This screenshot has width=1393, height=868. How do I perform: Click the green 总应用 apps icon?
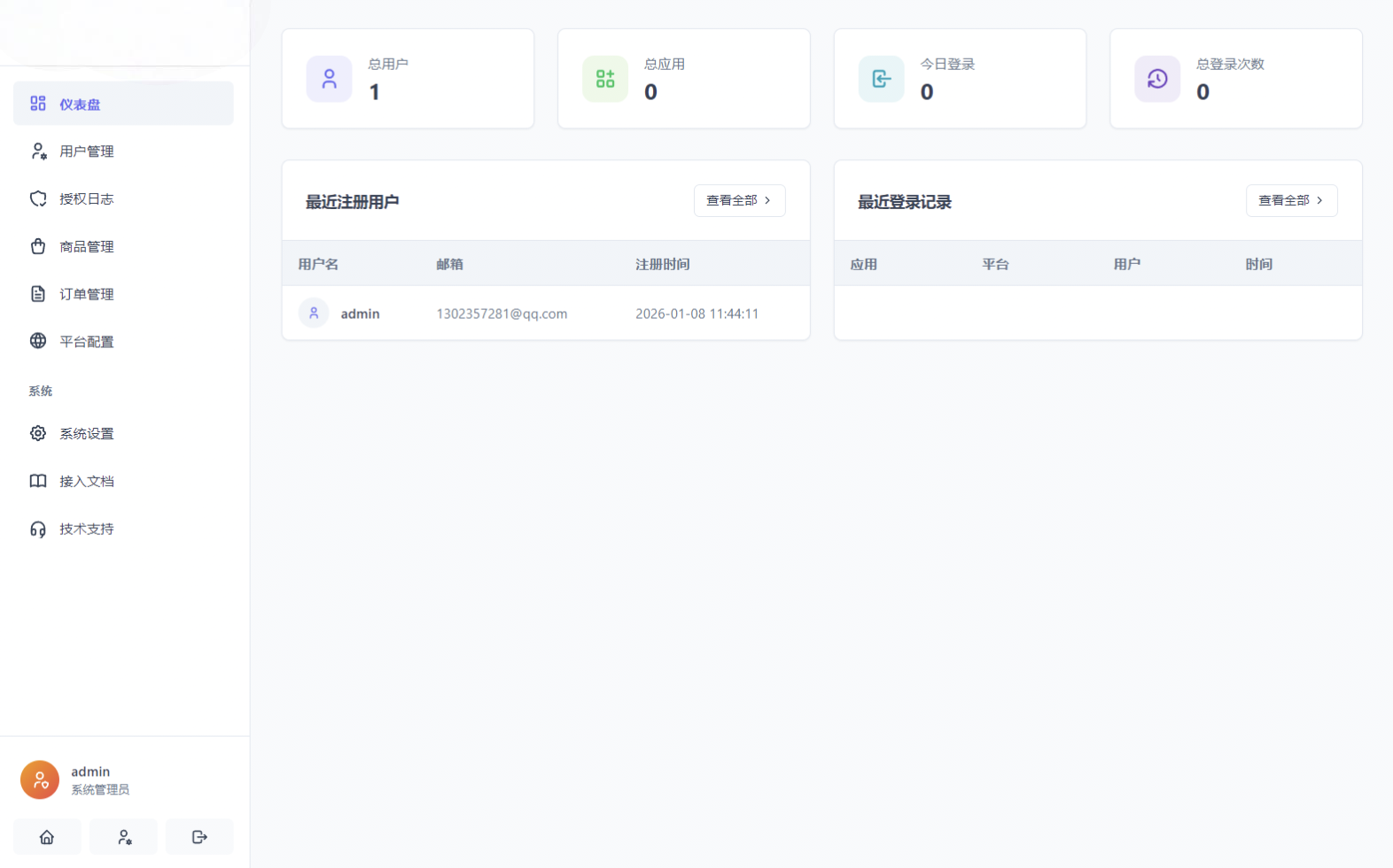605,79
